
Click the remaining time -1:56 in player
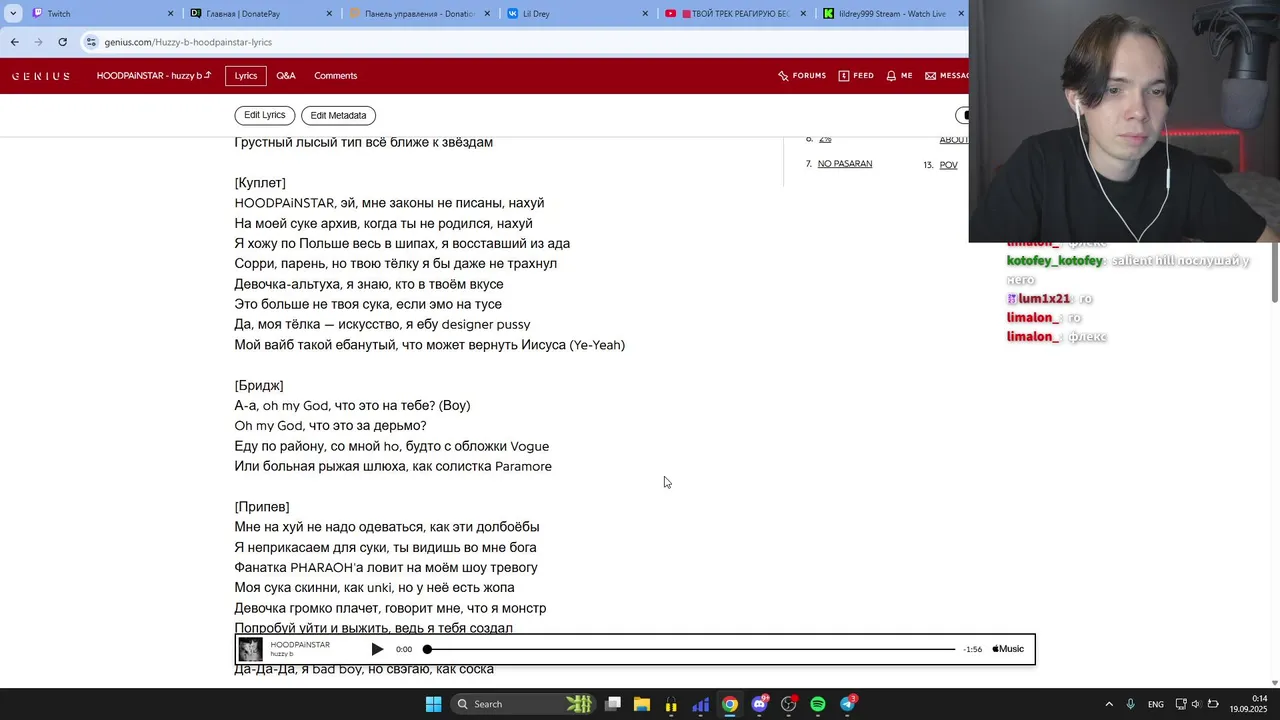(972, 649)
